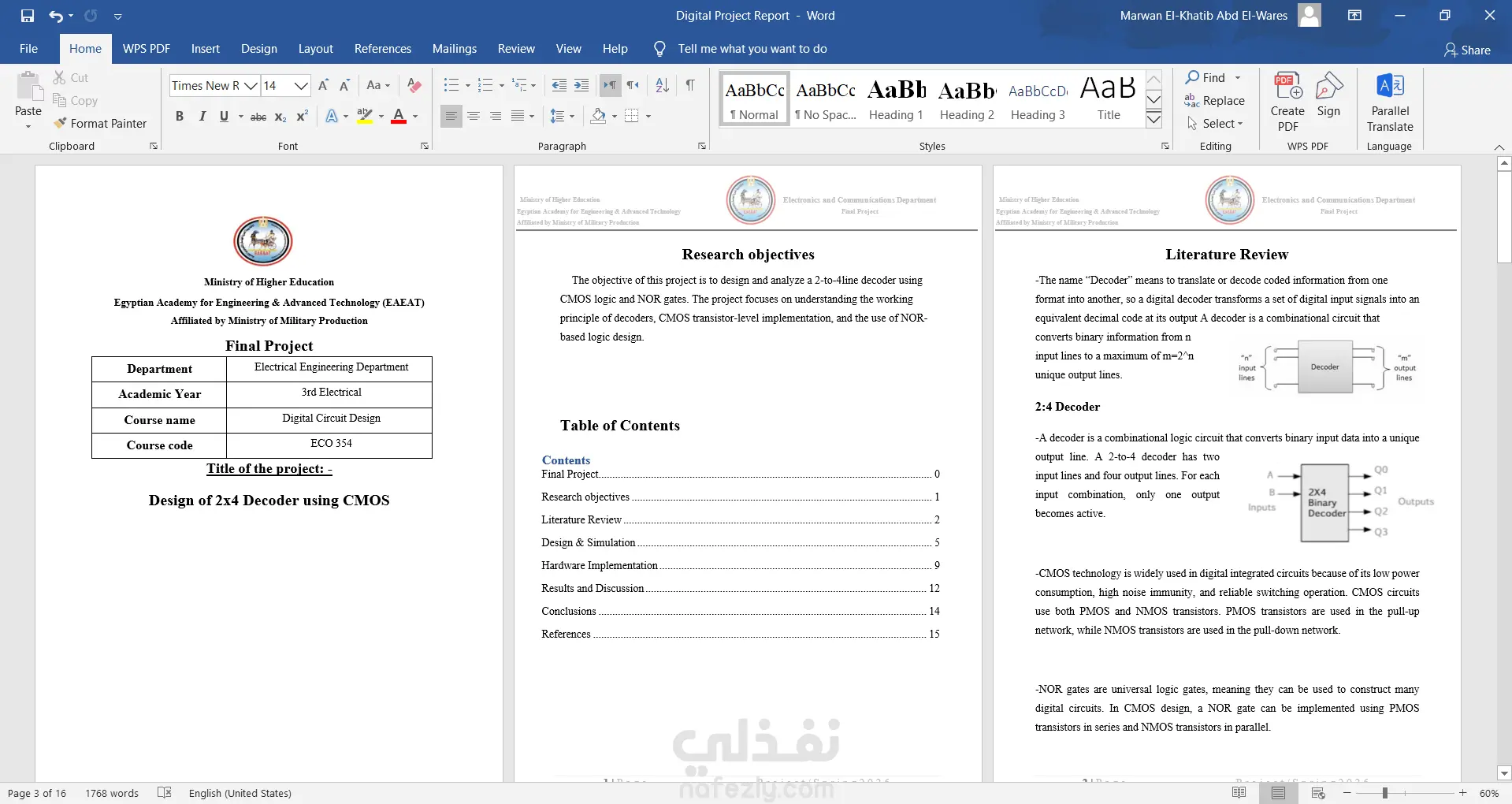1512x804 pixels.
Task: Switch to the Design tab
Action: [259, 49]
